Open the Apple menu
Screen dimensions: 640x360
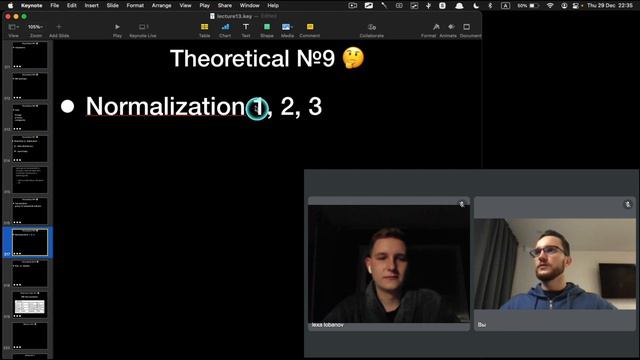point(10,5)
